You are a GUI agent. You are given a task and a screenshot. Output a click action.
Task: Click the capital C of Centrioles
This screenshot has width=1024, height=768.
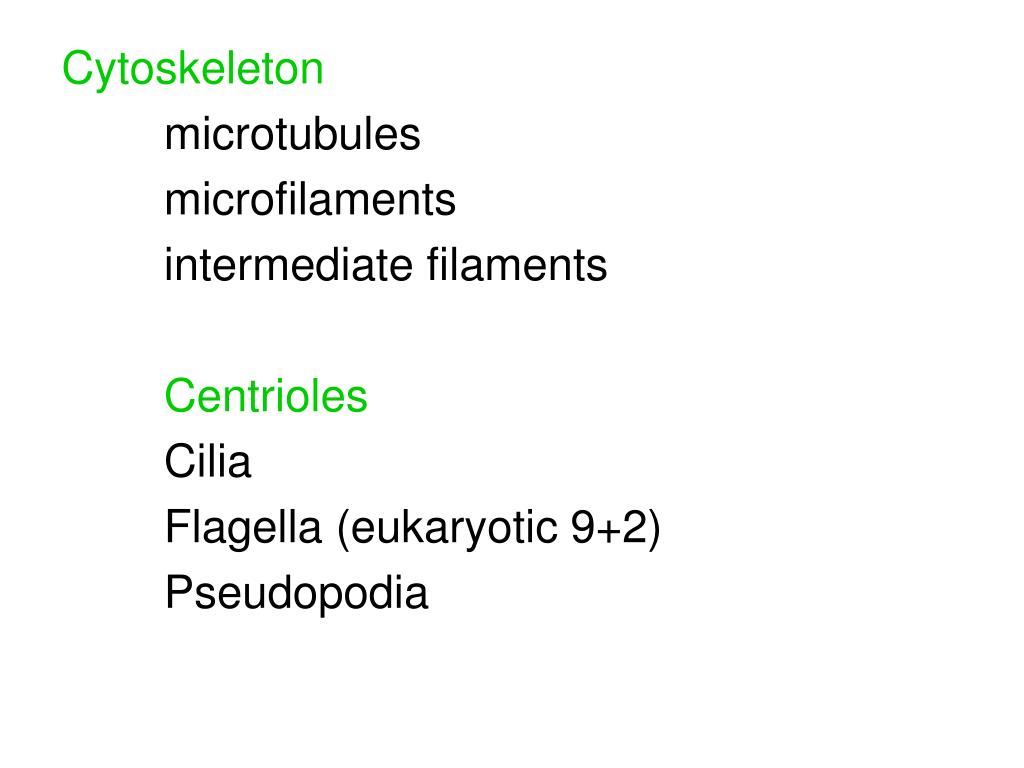click(179, 397)
